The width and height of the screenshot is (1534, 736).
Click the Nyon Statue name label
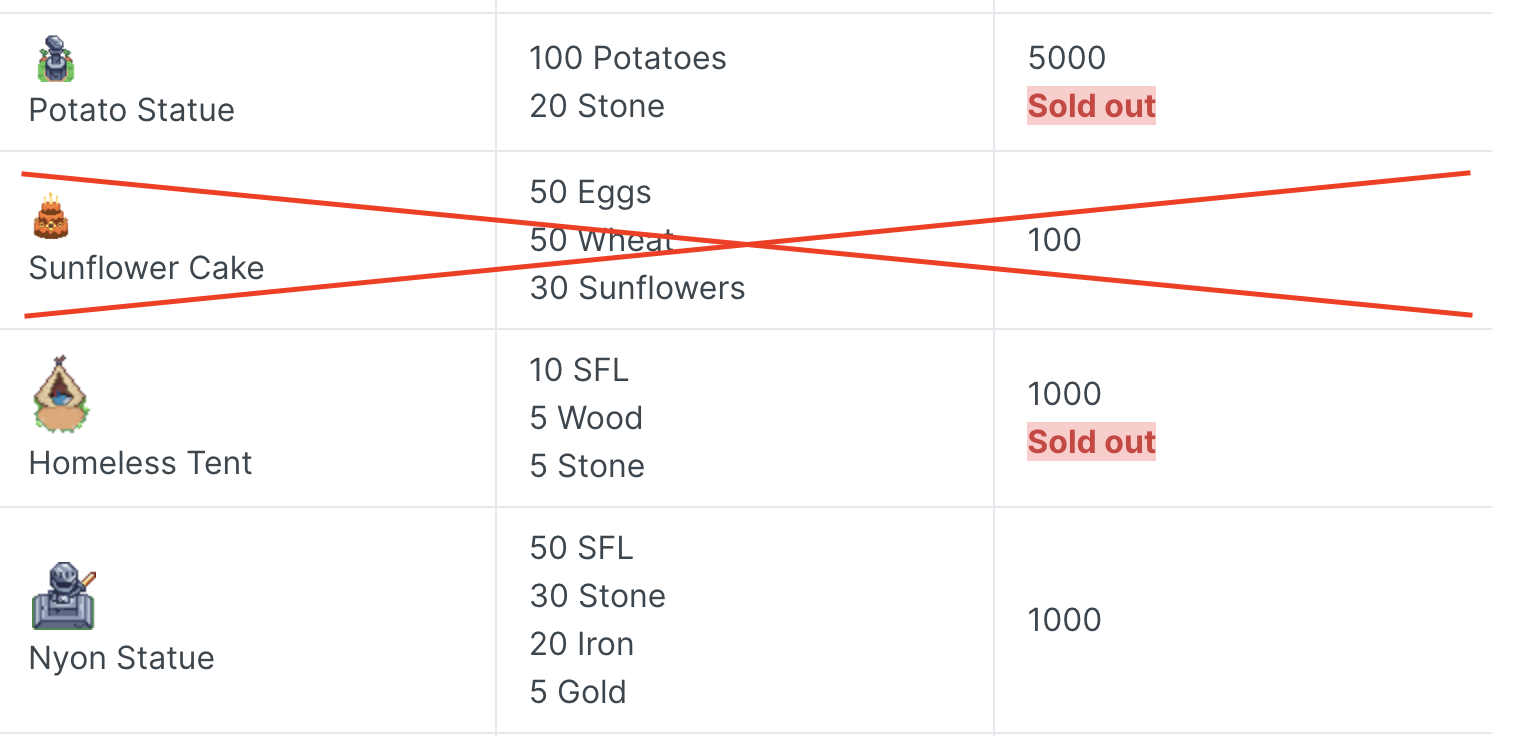[x=122, y=658]
